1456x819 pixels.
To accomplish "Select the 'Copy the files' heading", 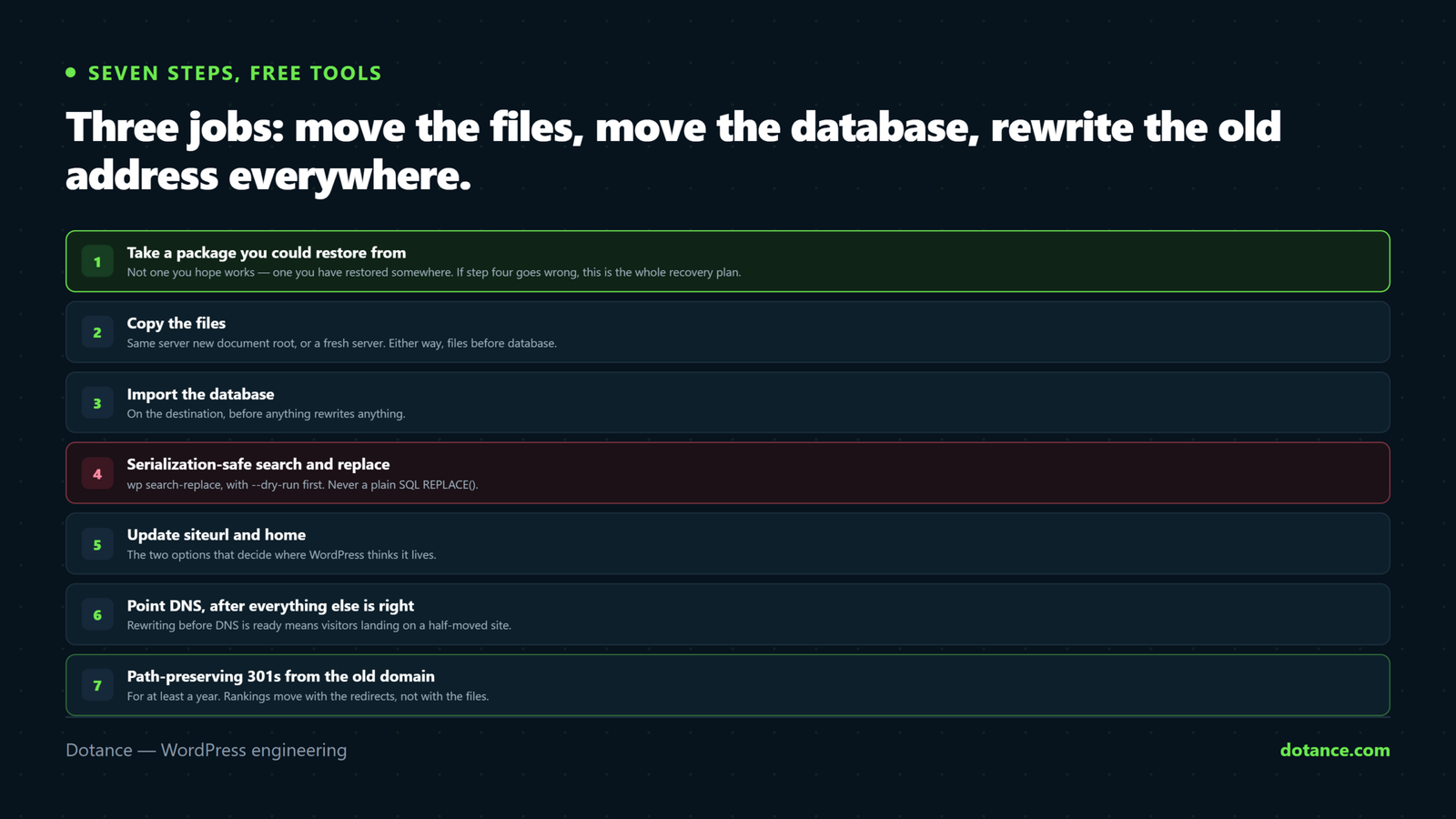I will 177,323.
